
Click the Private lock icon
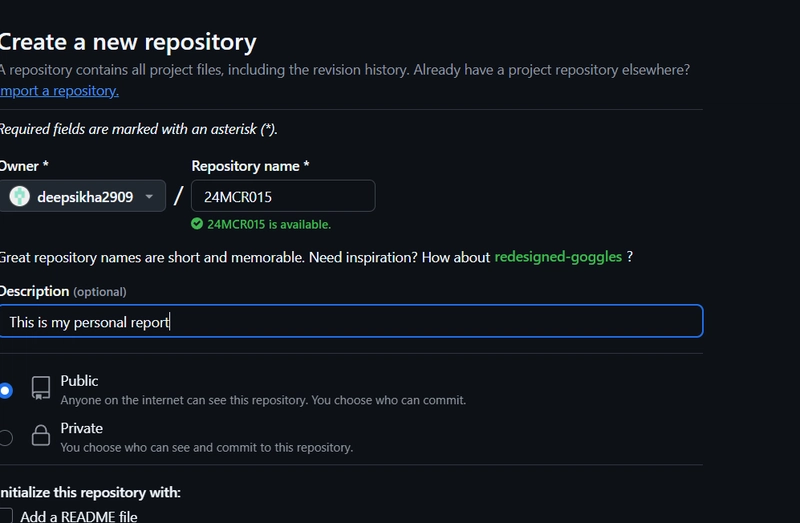pyautogui.click(x=41, y=436)
